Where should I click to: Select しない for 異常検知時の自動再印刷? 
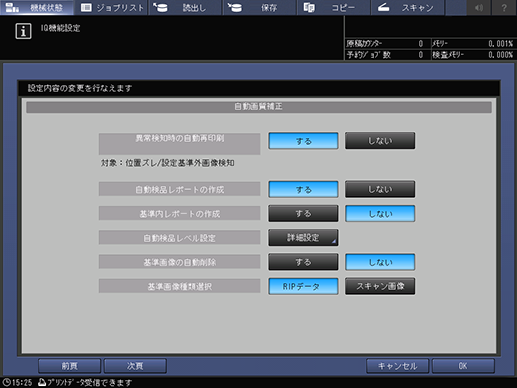point(380,141)
